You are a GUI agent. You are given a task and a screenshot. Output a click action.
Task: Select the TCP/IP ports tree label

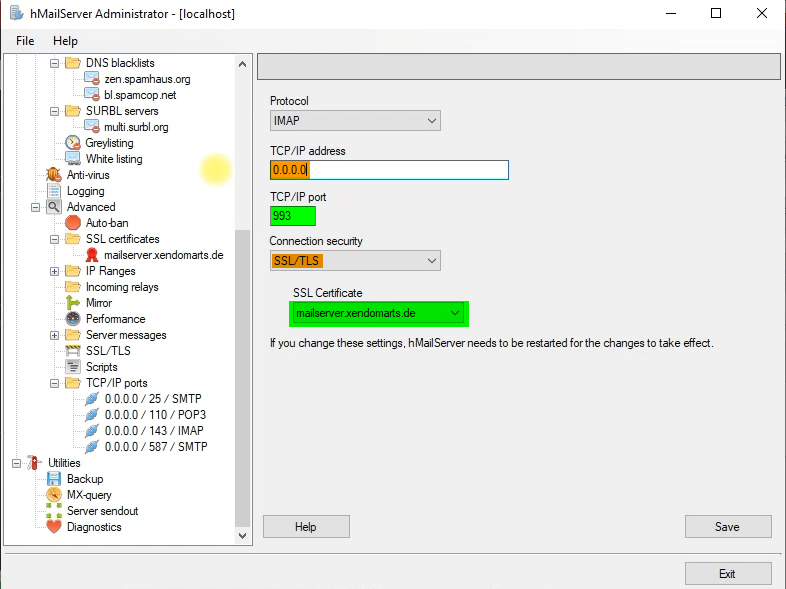pos(116,383)
